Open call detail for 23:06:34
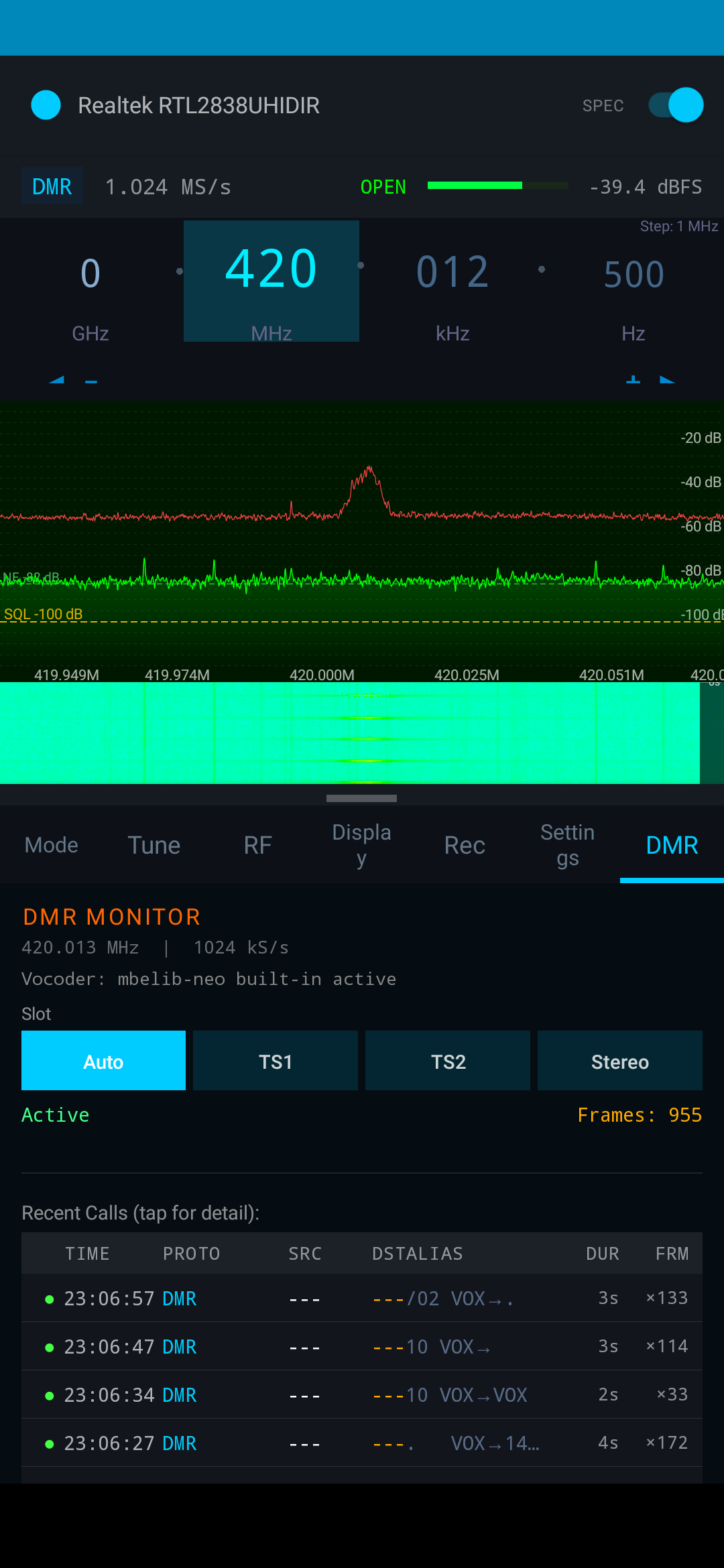 click(362, 1394)
